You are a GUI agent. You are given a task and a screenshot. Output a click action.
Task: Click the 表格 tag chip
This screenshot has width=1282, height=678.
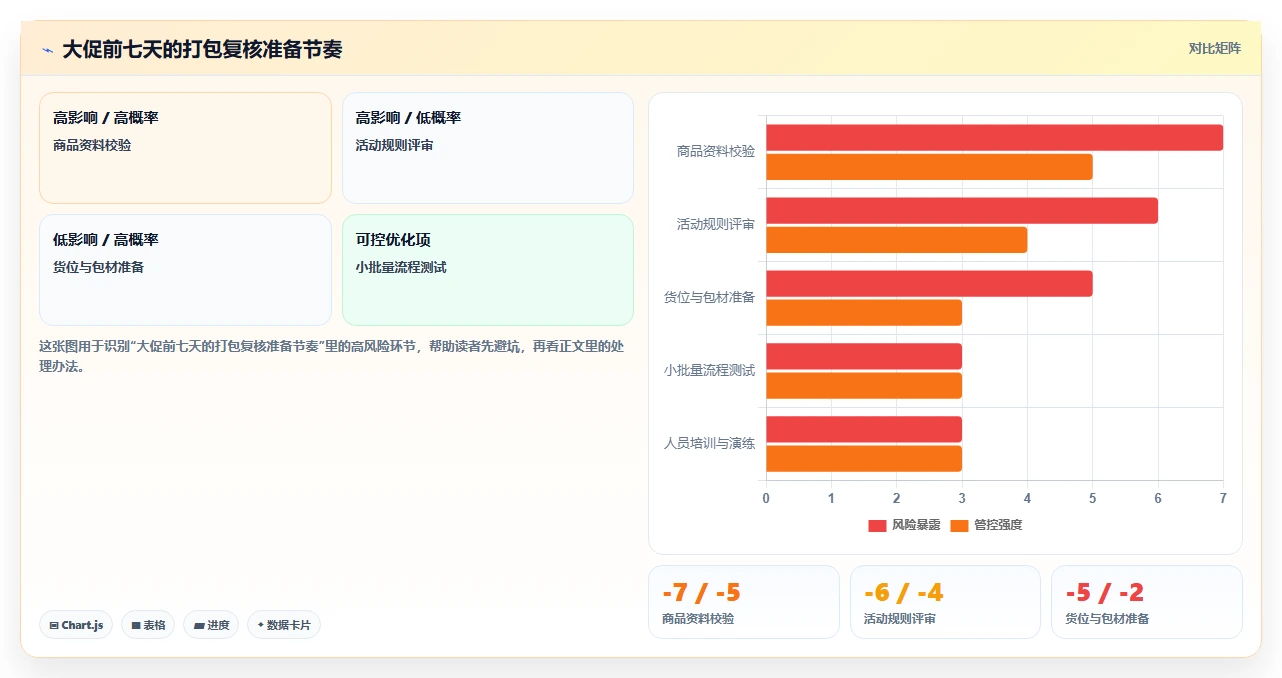tap(148, 625)
